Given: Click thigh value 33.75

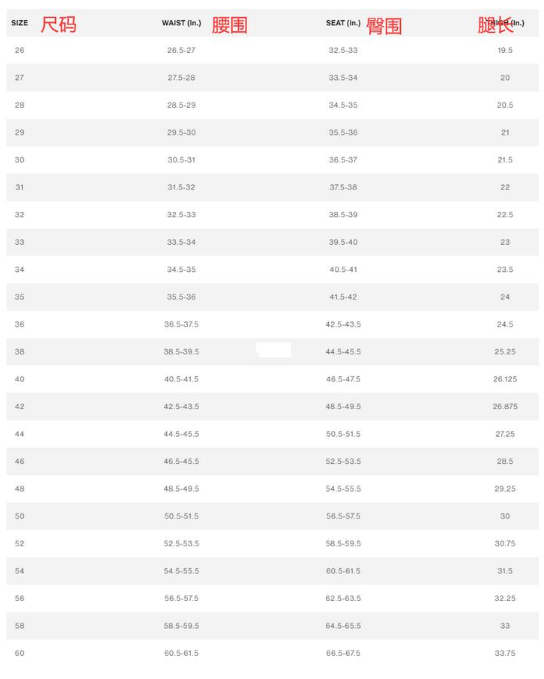Looking at the screenshot, I should (x=505, y=653).
